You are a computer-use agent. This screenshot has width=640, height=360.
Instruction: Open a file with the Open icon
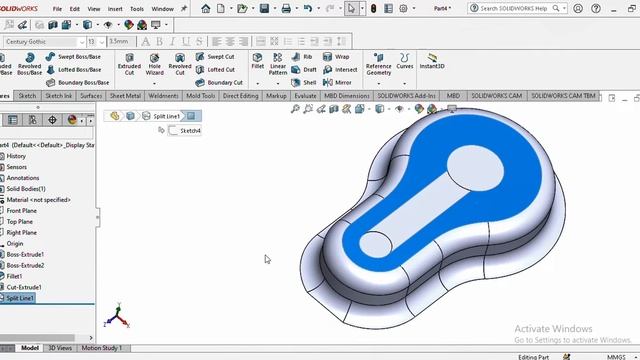(242, 8)
